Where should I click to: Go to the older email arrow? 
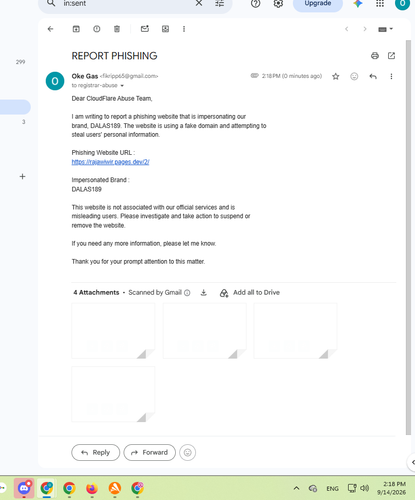365,29
